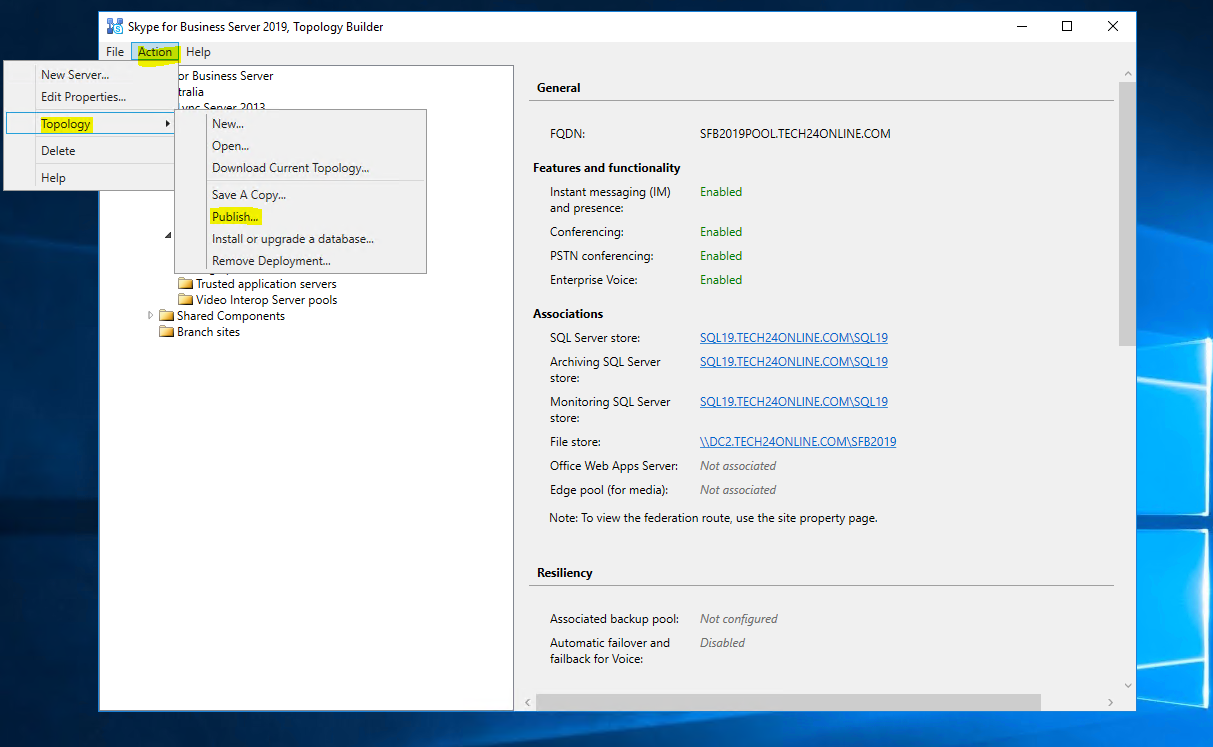The image size is (1213, 747).
Task: Select "New Server..." in the context menu
Action: pyautogui.click(x=74, y=74)
